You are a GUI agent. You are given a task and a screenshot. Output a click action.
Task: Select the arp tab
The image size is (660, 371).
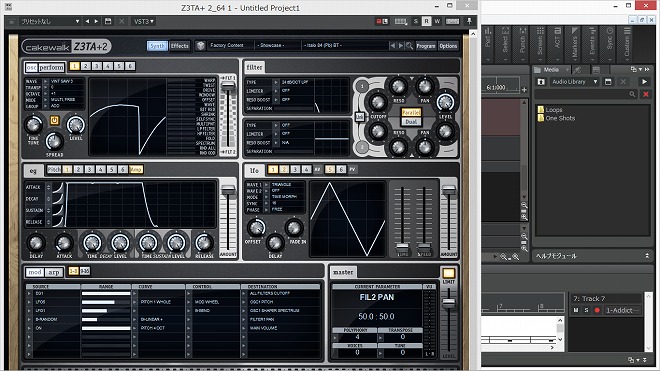(54, 272)
